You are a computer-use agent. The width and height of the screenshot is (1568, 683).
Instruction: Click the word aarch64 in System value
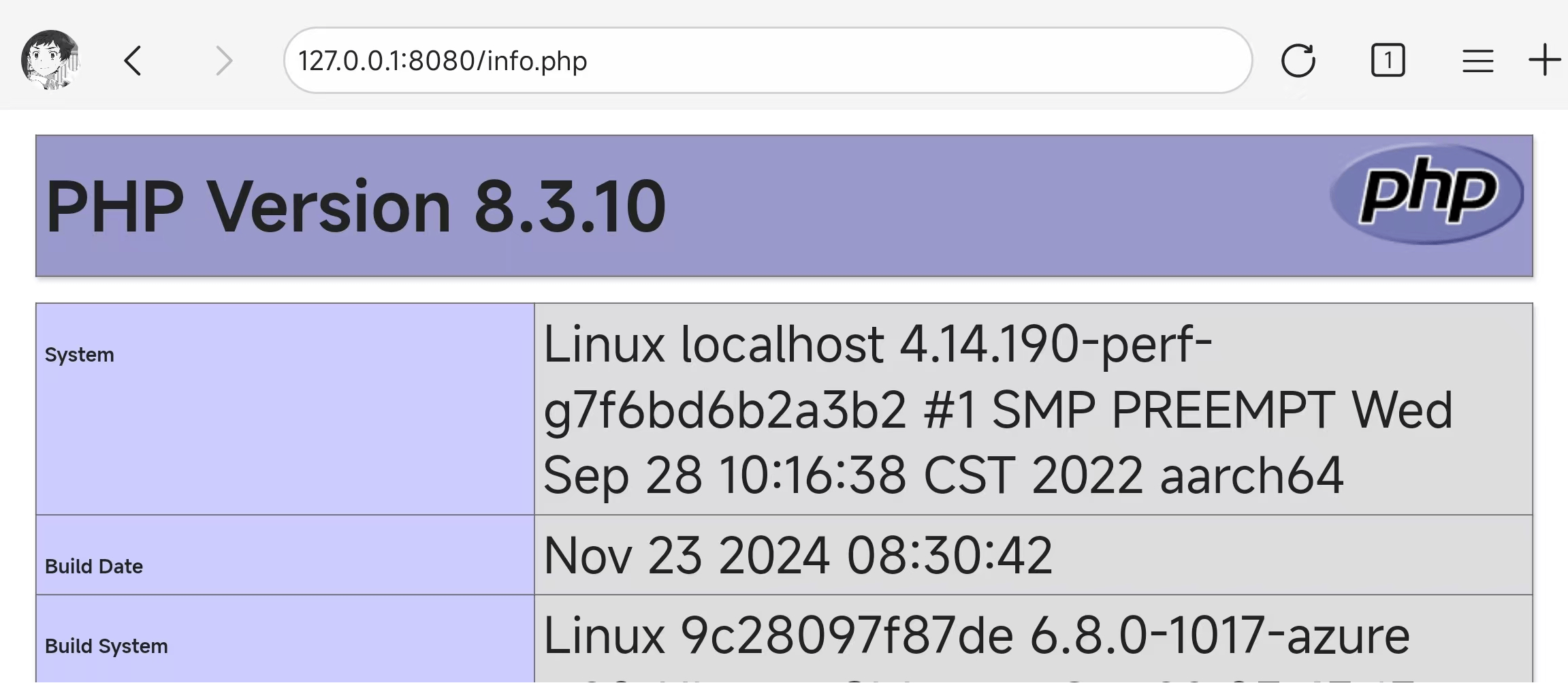1251,475
